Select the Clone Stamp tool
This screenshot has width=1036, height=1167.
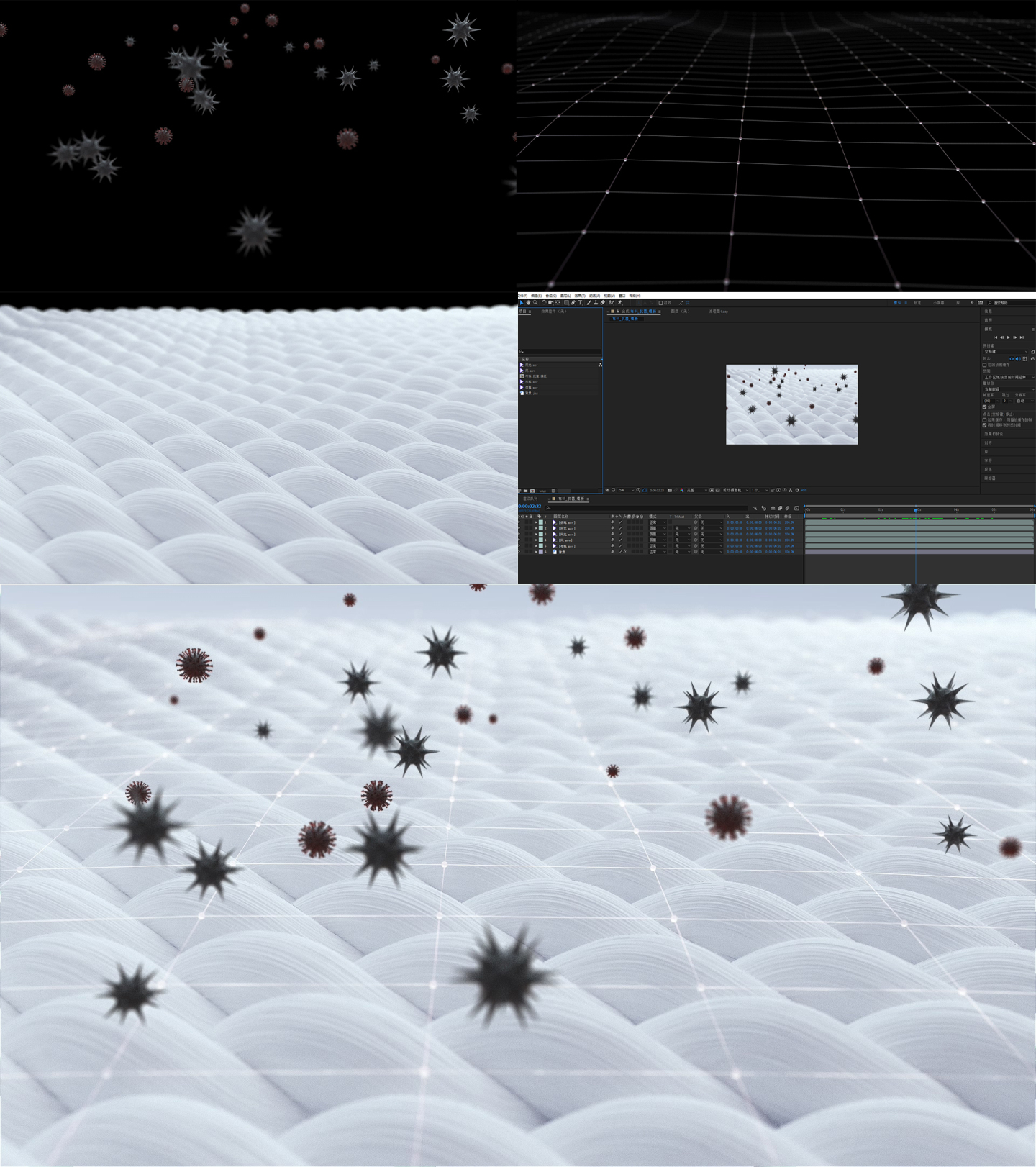pyautogui.click(x=596, y=303)
